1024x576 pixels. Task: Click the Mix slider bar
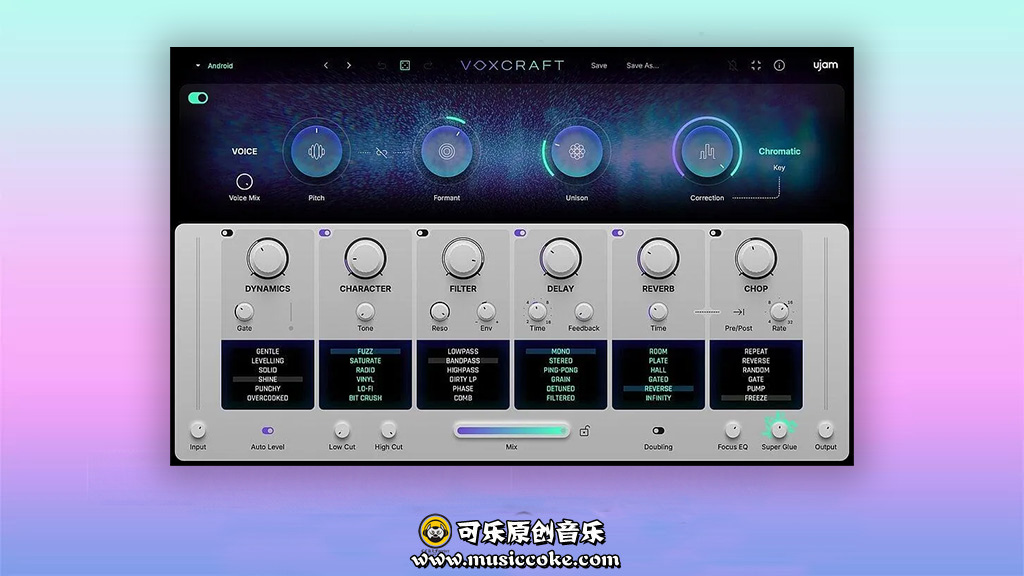tap(512, 431)
